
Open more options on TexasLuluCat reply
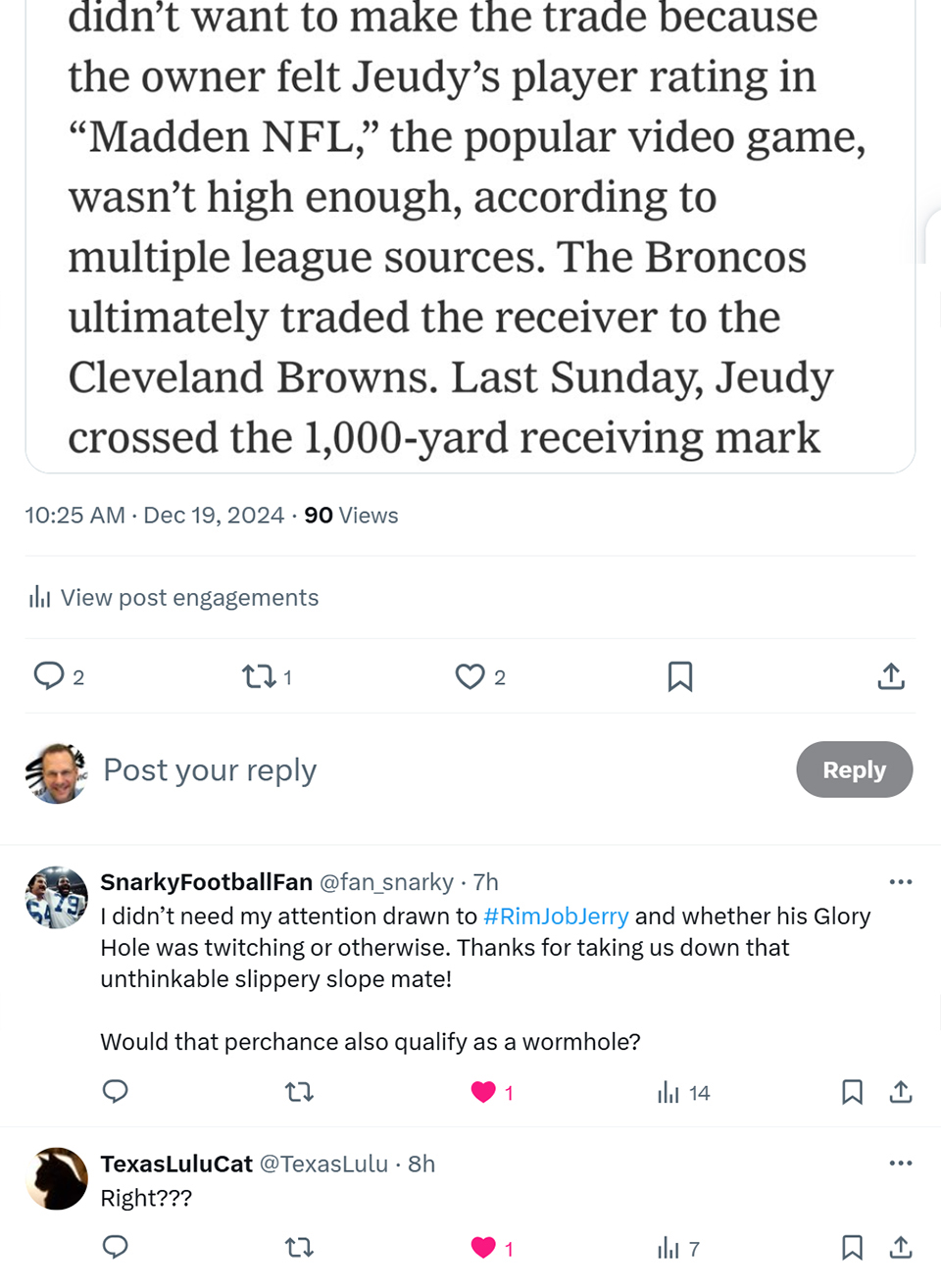click(x=901, y=1164)
